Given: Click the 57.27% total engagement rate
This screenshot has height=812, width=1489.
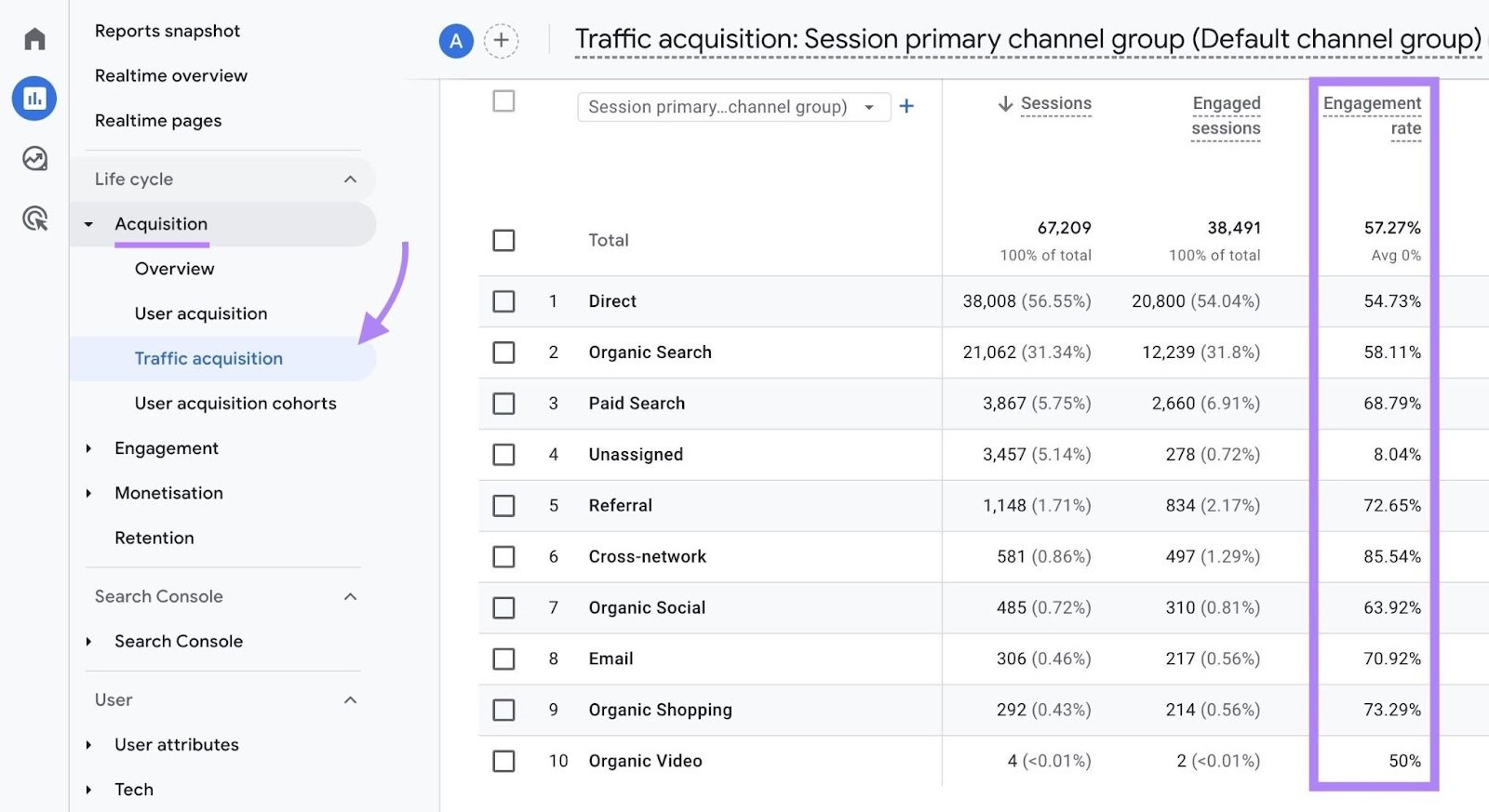Looking at the screenshot, I should tap(1392, 228).
